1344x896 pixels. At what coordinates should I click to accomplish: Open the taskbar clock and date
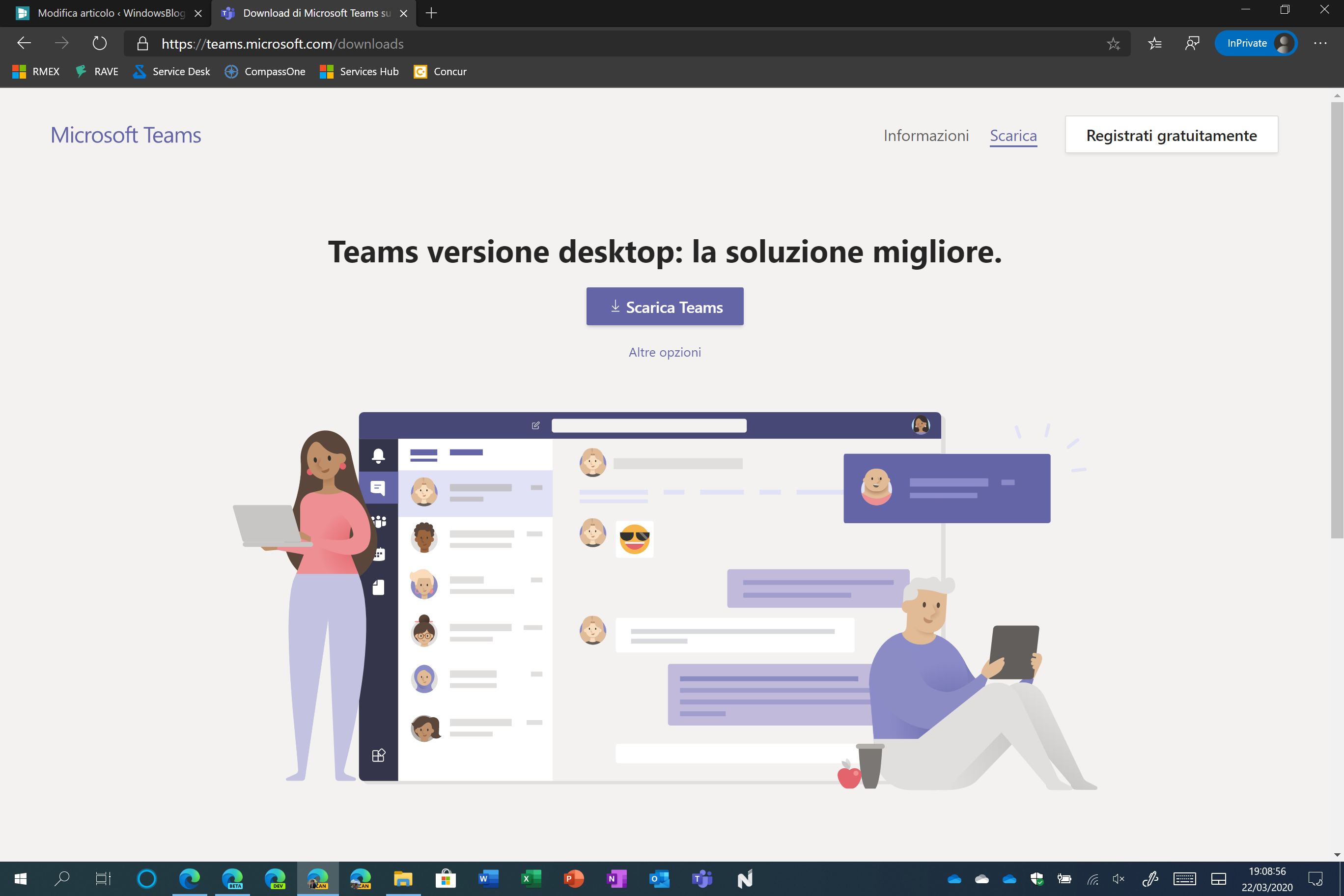1267,879
